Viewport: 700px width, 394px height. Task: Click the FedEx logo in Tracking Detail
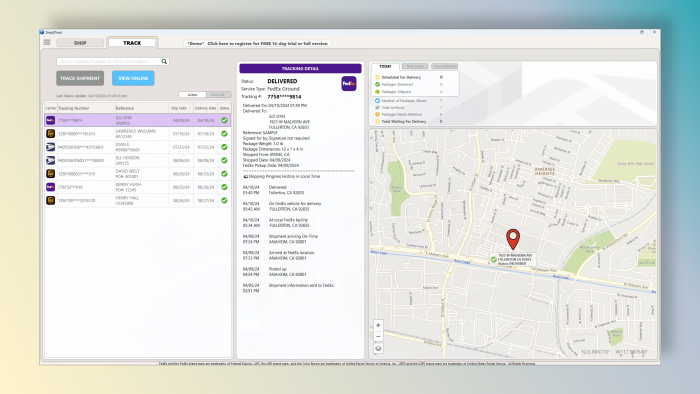[x=349, y=83]
